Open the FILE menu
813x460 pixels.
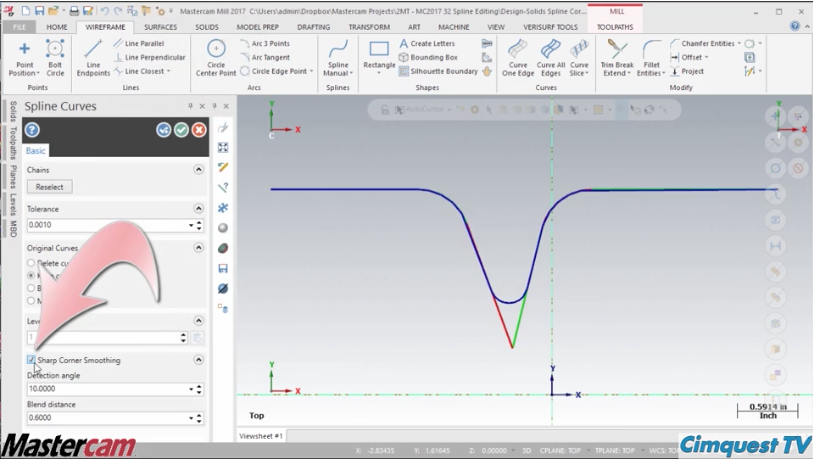(19, 27)
